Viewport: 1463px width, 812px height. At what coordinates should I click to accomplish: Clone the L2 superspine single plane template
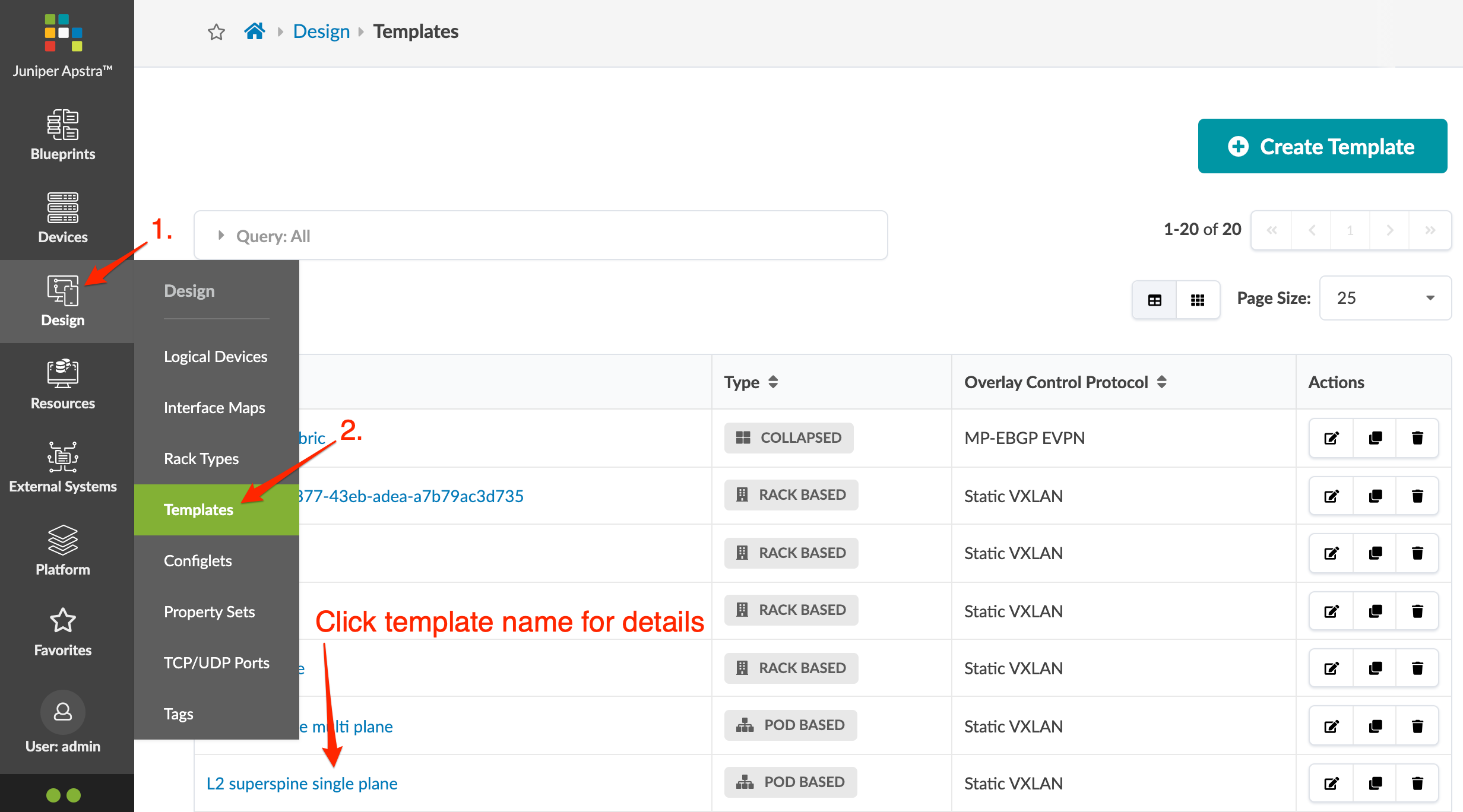click(x=1375, y=784)
